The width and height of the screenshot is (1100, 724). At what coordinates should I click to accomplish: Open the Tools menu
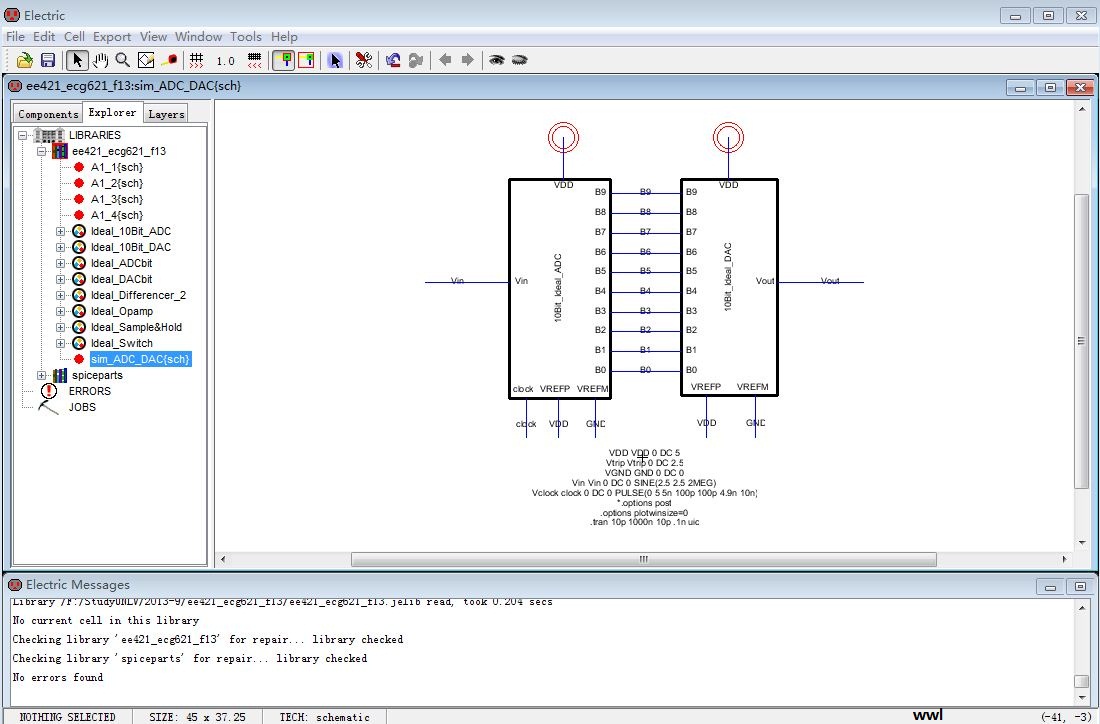tap(245, 37)
